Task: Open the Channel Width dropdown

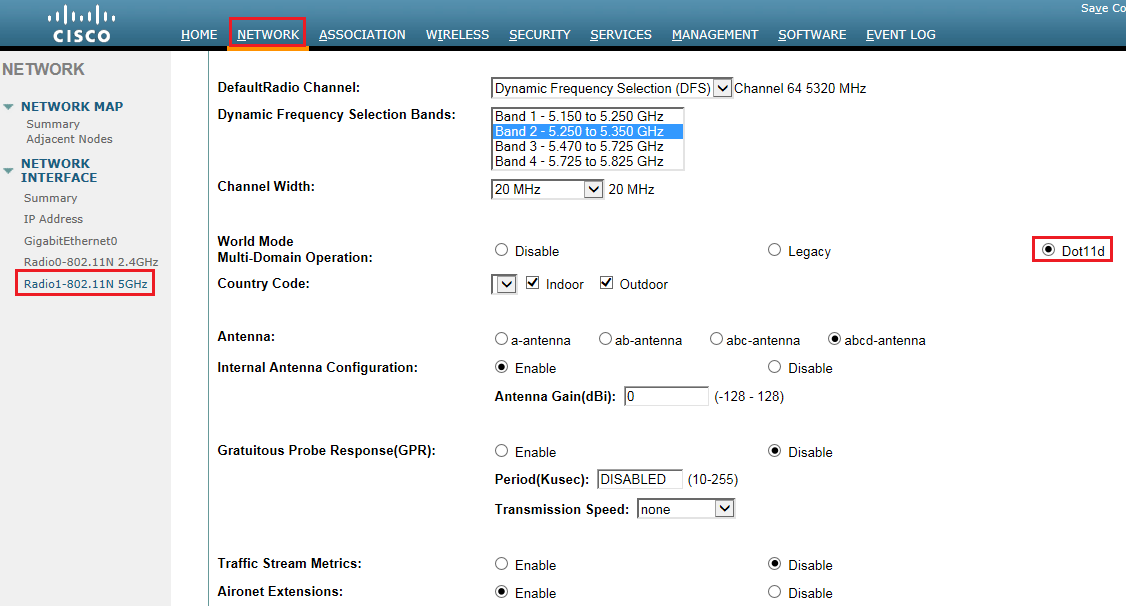Action: 595,188
